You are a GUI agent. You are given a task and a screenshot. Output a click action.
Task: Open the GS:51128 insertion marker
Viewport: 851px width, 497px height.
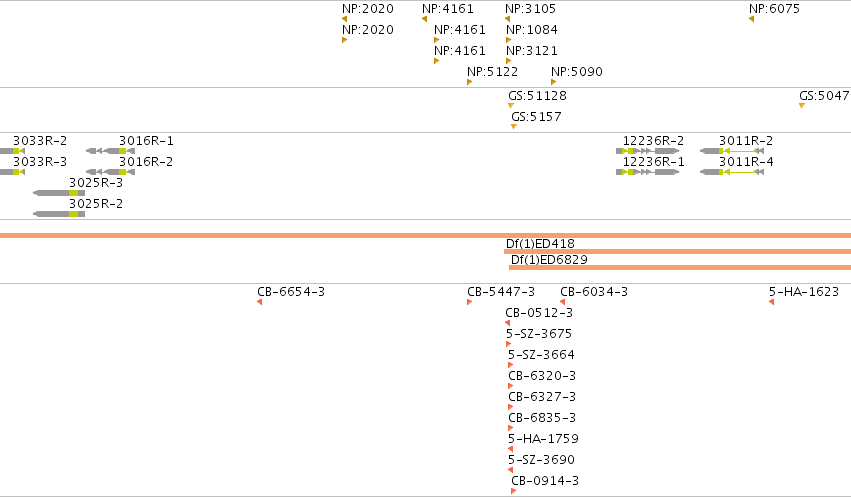[511, 105]
